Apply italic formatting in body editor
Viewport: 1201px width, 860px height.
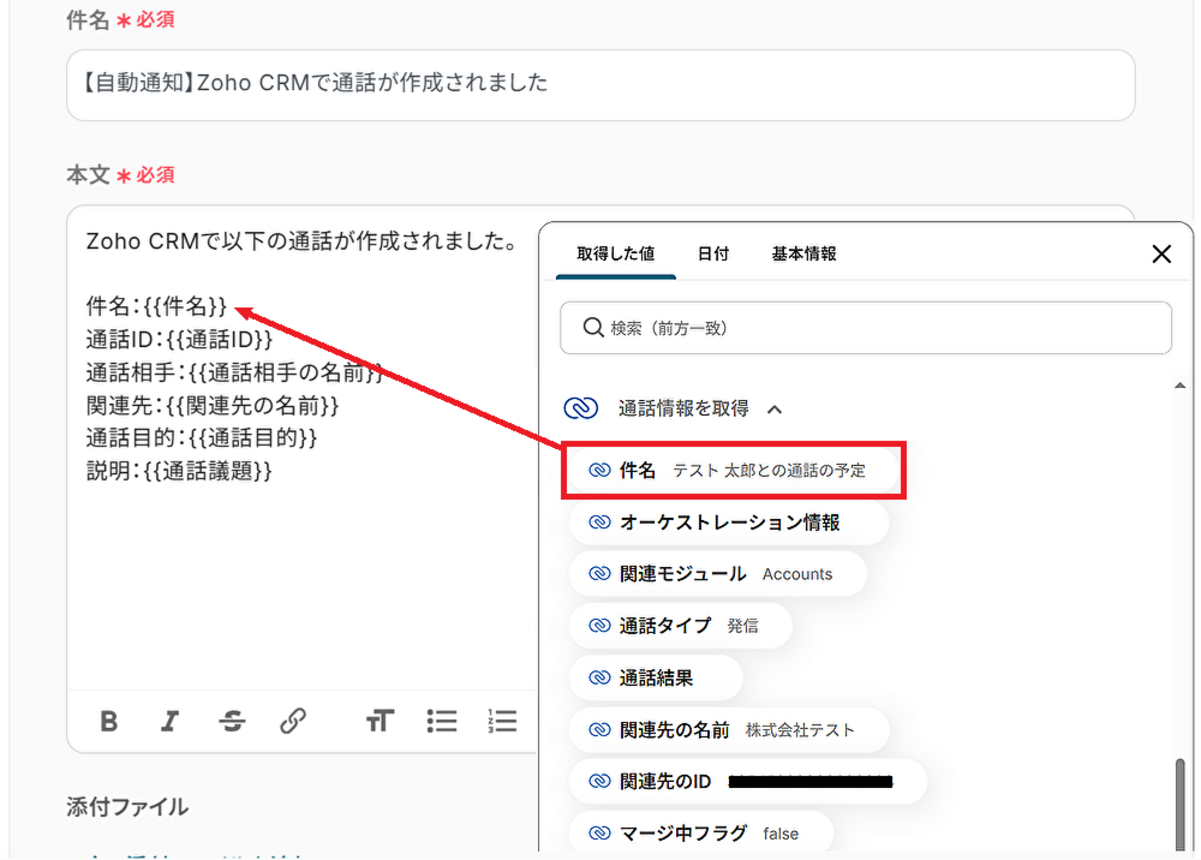point(171,721)
